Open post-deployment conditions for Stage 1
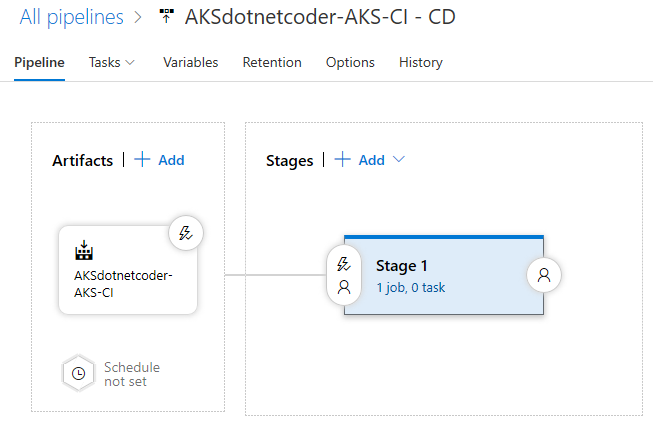The width and height of the screenshot is (653, 425). [x=543, y=275]
